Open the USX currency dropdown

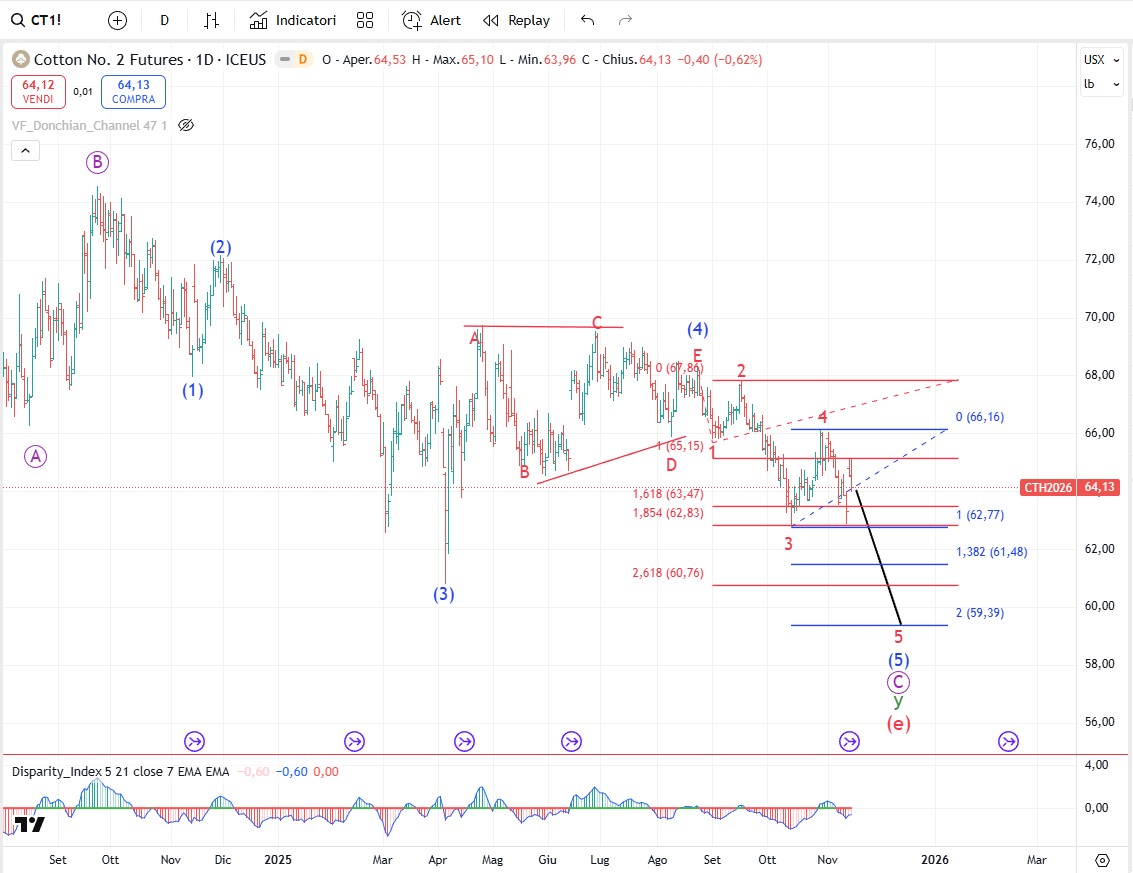(x=1101, y=59)
